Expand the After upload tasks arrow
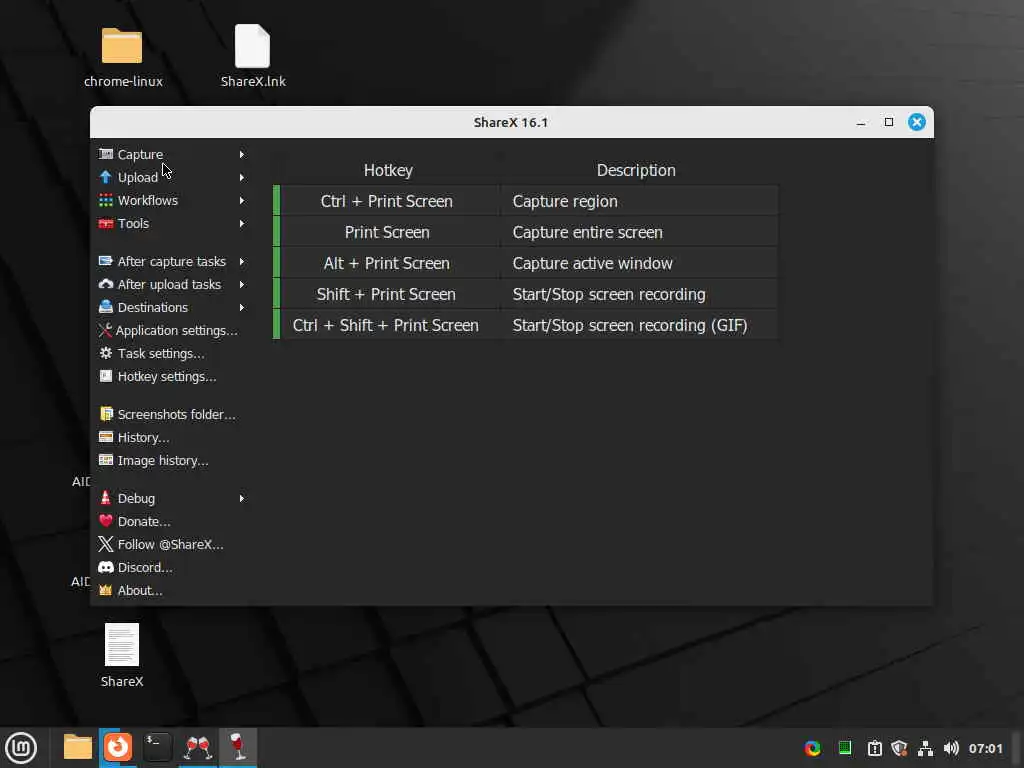Screen dimensions: 1024x768 click(x=242, y=284)
